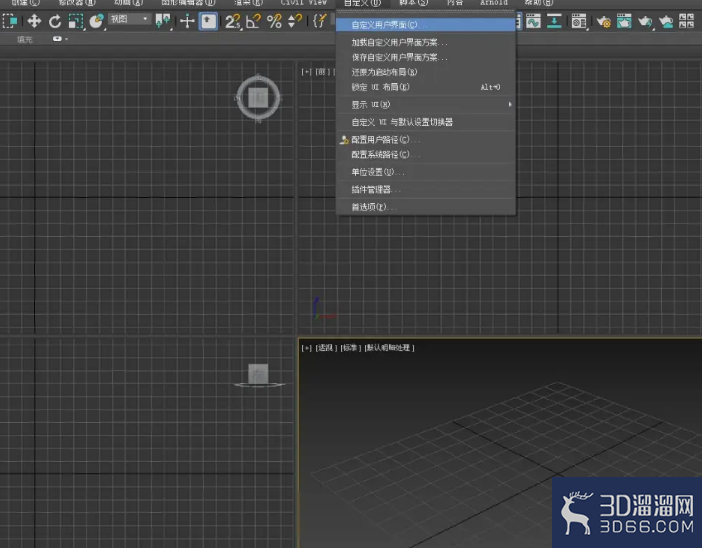Viewport: 702px width, 548px height.
Task: Open the 脚本(S) menu
Action: coord(413,3)
